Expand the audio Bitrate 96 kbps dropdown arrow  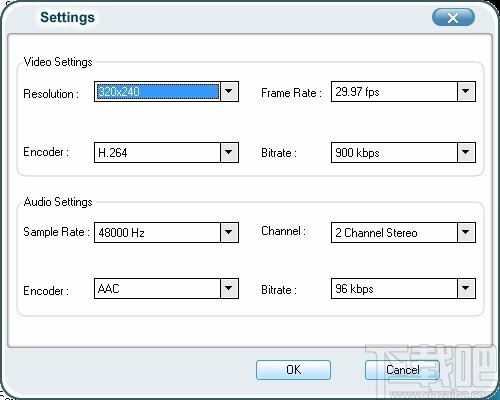point(466,288)
